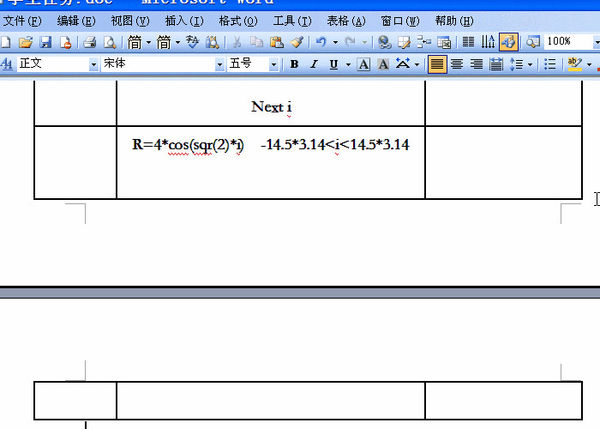Image resolution: width=600 pixels, height=429 pixels.
Task: Insert an Excel worksheet
Action: pos(444,42)
